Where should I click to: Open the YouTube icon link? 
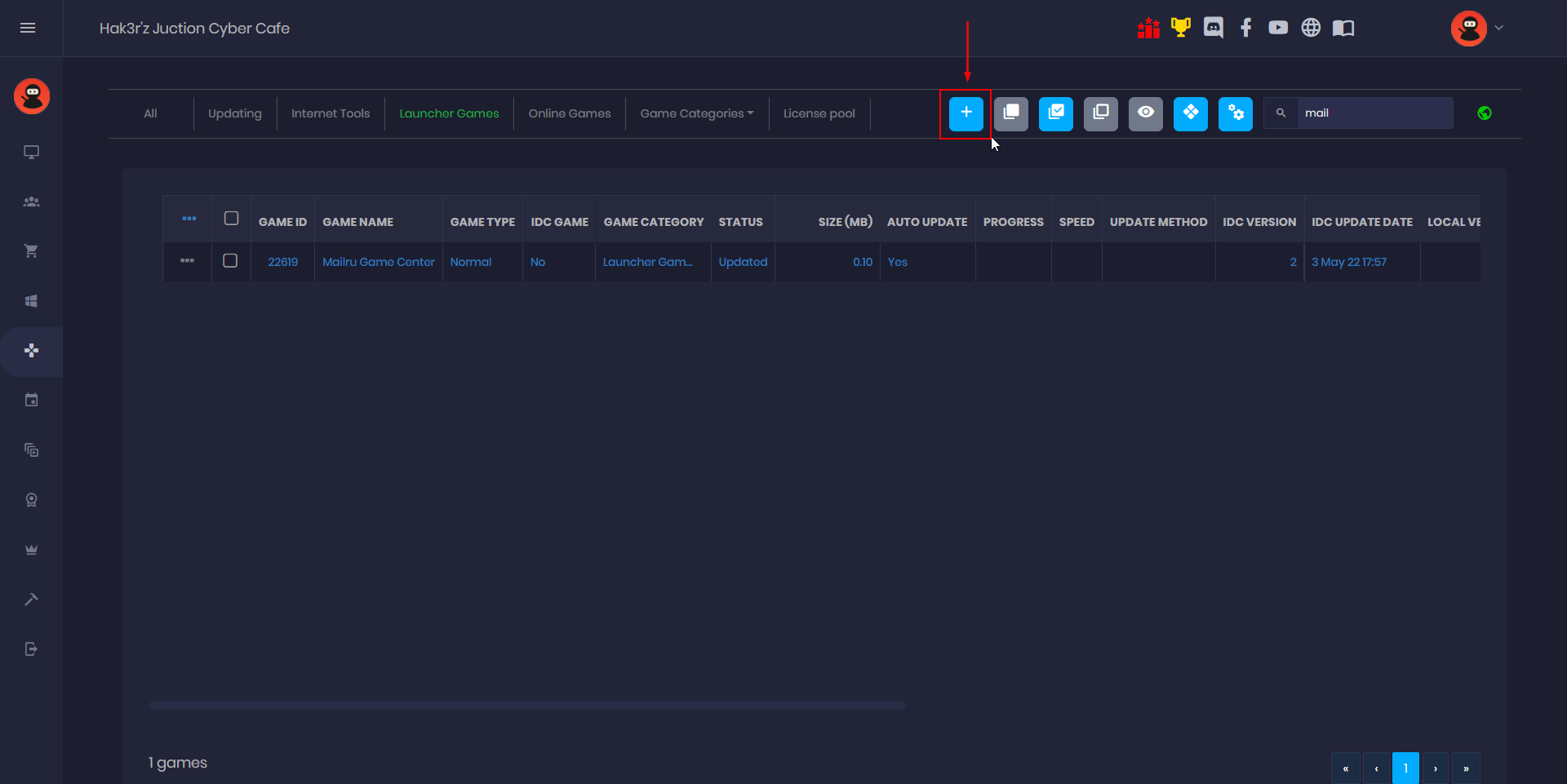[x=1278, y=28]
